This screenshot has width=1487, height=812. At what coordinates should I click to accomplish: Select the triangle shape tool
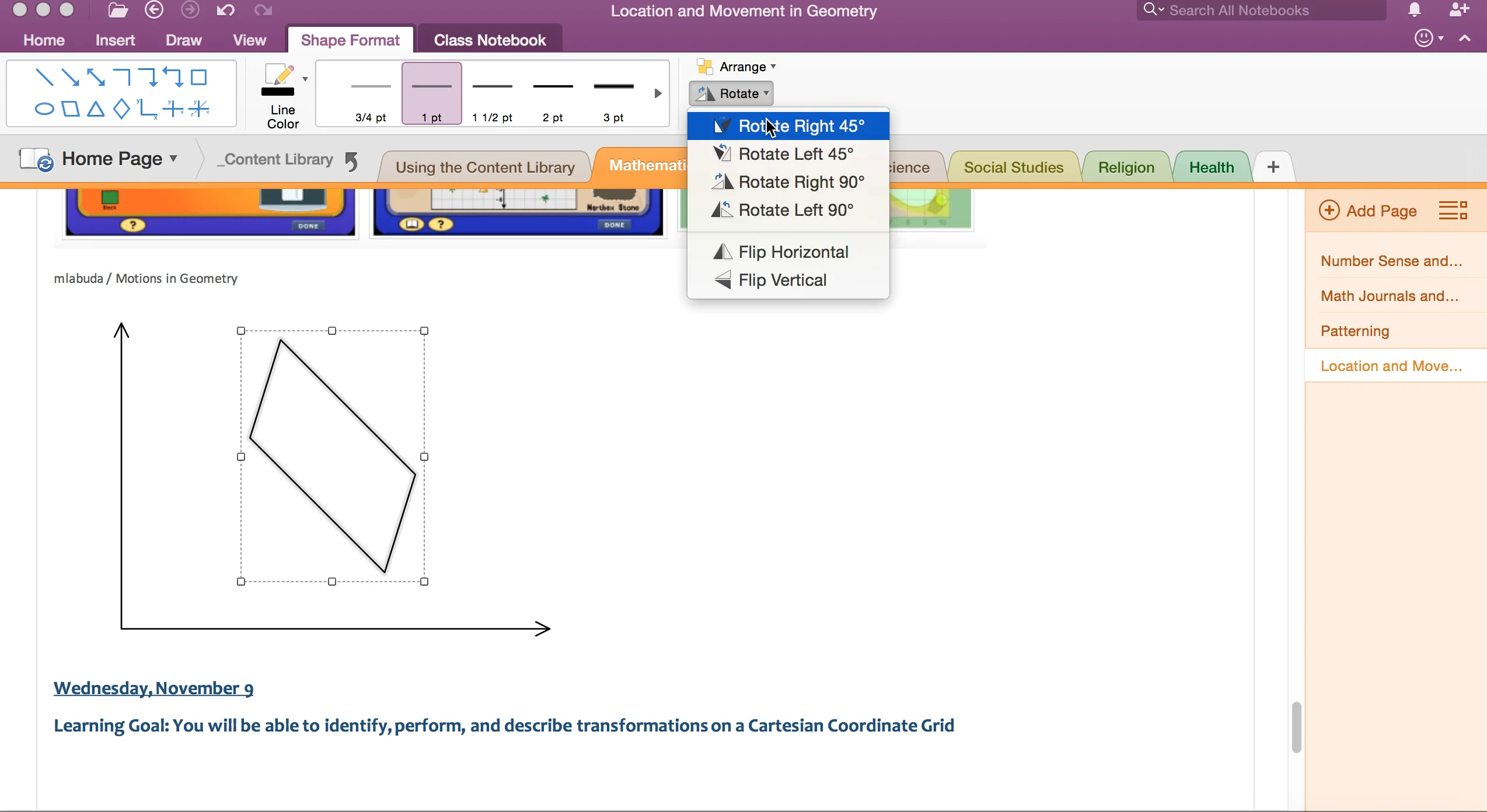coord(96,108)
